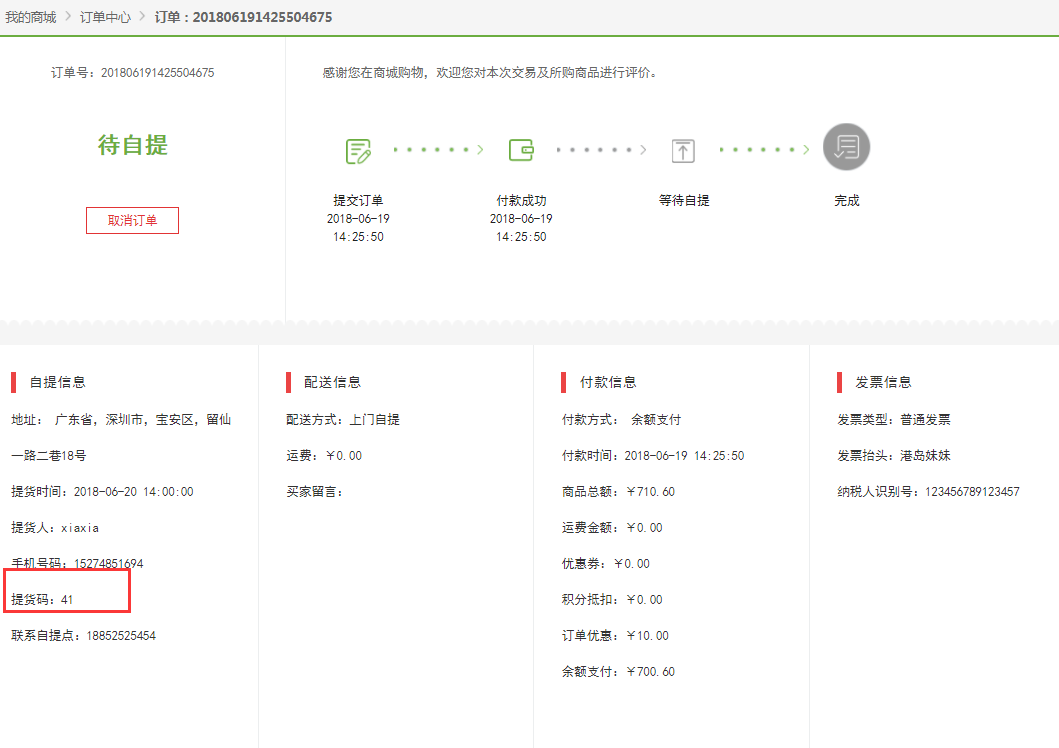Screen dimensions: 1059x748
Task: Click the taxpayer ID number 123456789123457
Action: click(970, 491)
